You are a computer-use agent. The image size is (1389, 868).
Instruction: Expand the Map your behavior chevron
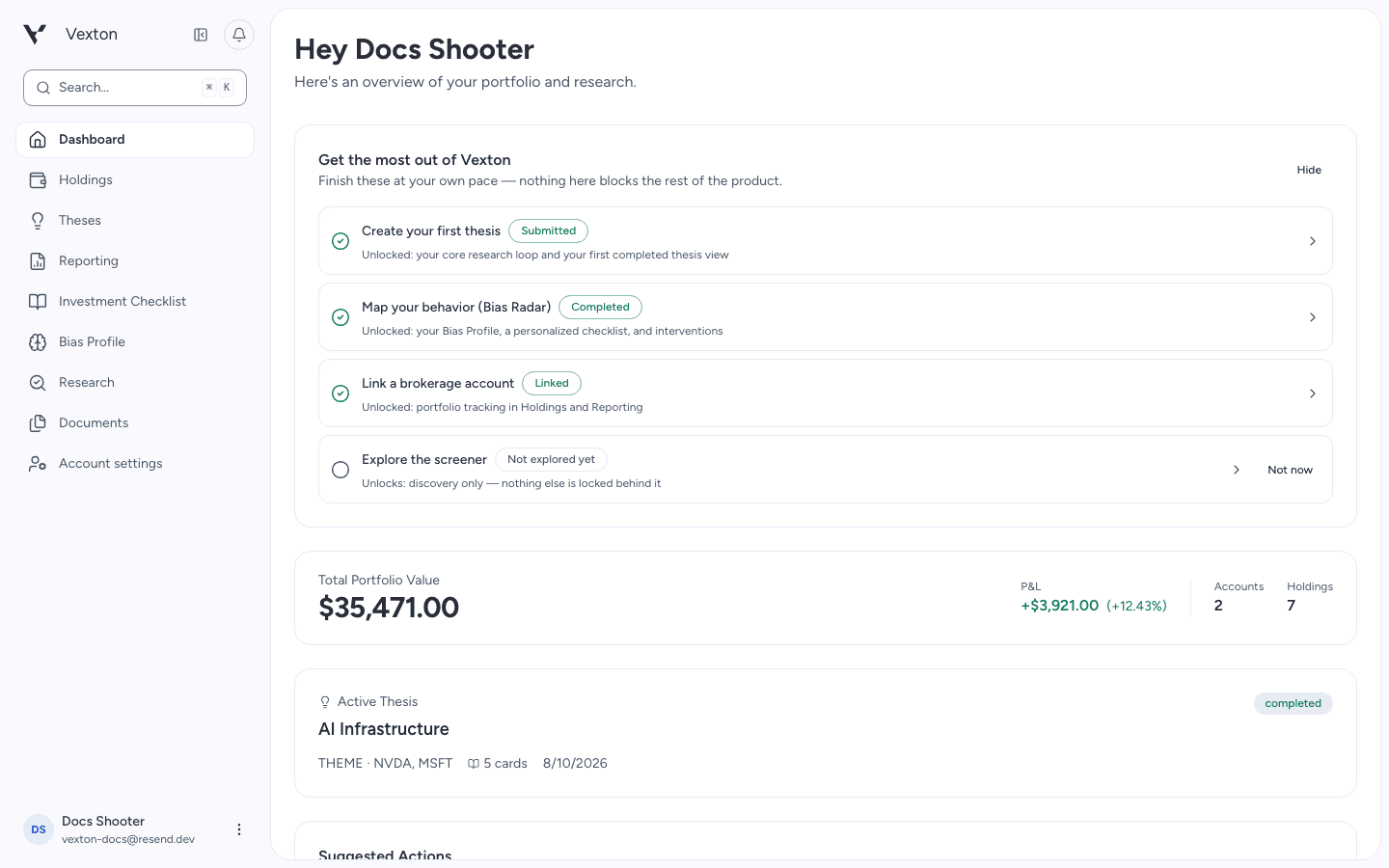click(x=1313, y=317)
